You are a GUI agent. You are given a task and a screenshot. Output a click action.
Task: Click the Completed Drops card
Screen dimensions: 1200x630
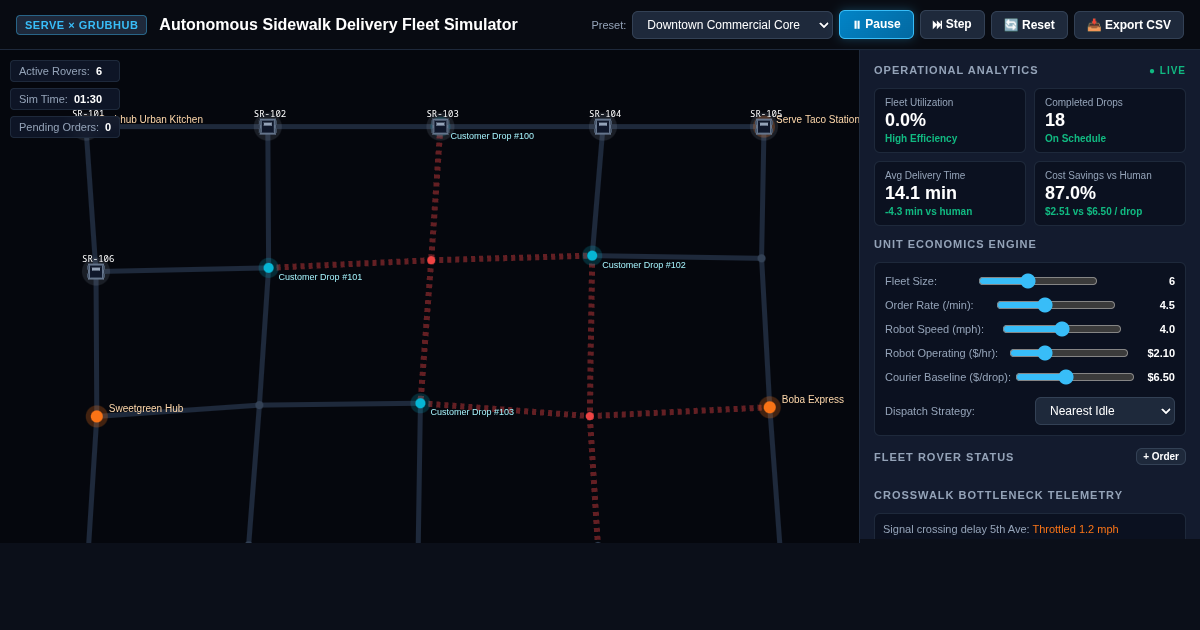coord(1110,121)
